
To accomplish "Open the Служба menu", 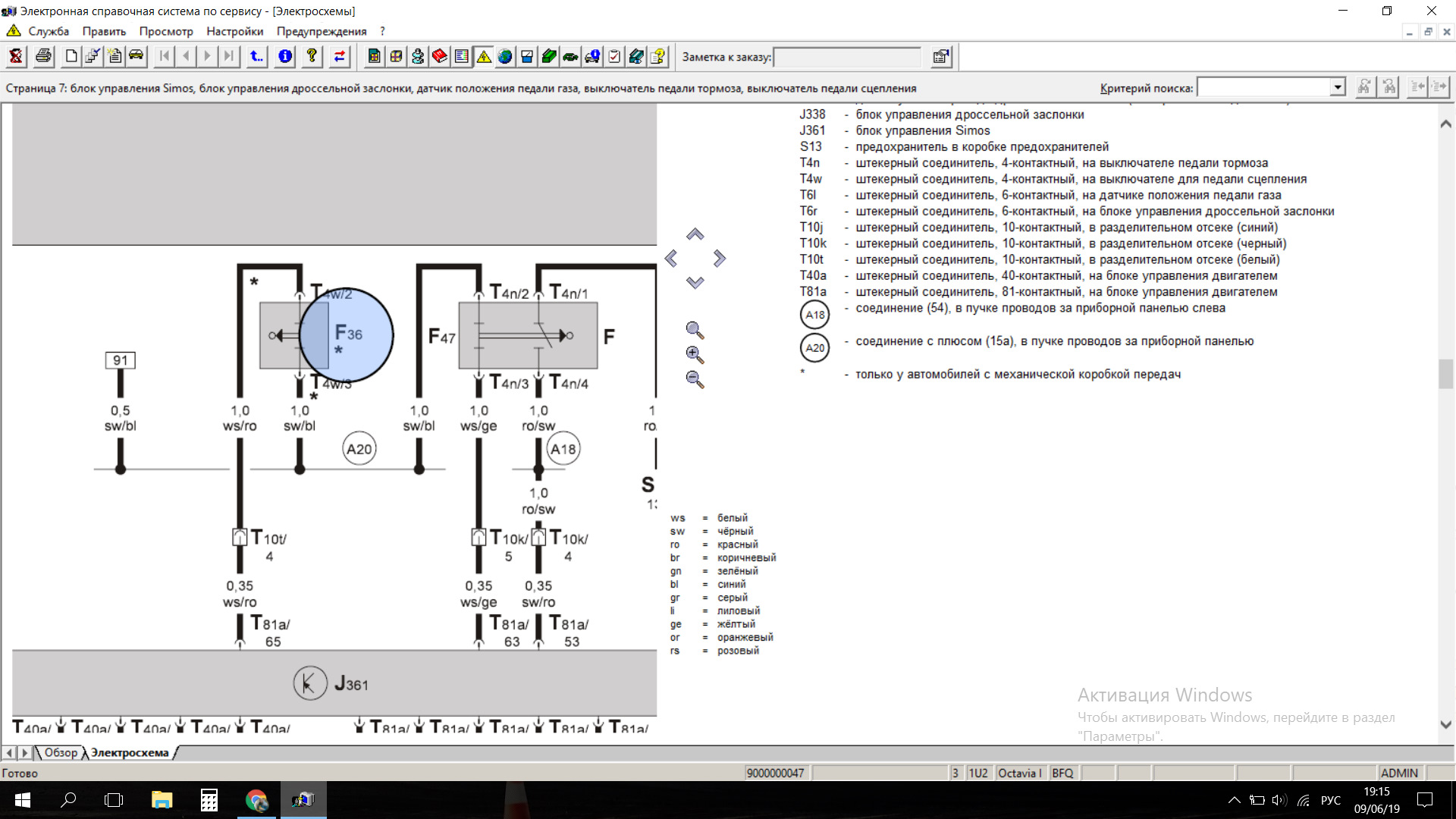I will 49,31.
